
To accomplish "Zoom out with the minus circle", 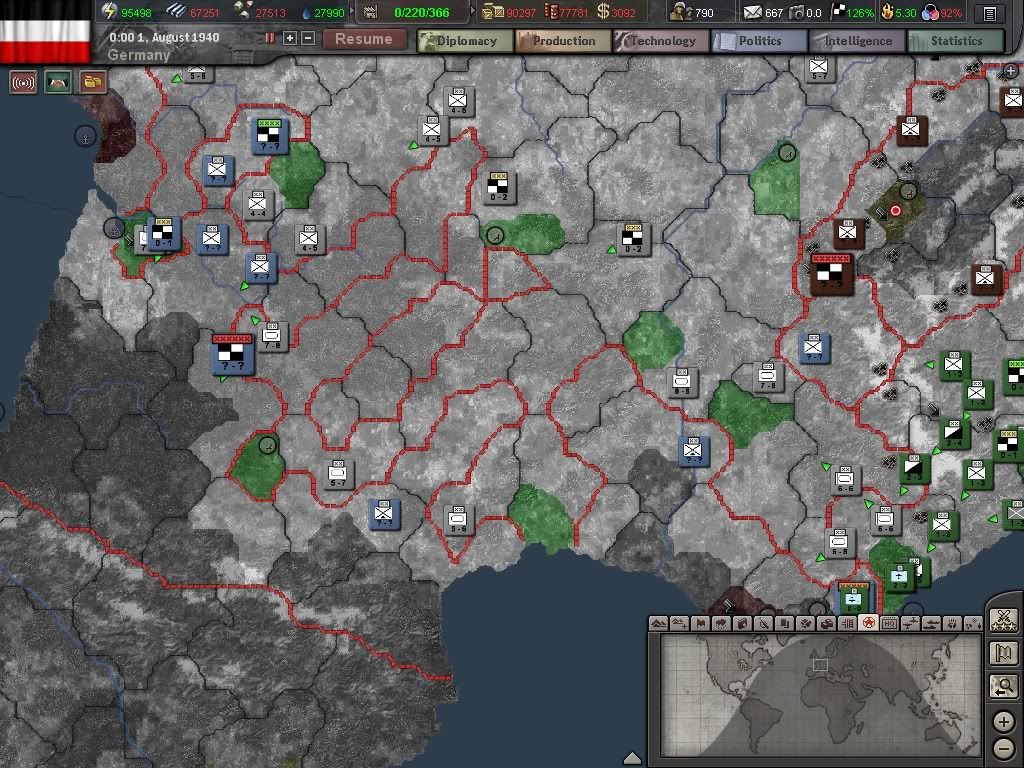I will tap(1004, 748).
